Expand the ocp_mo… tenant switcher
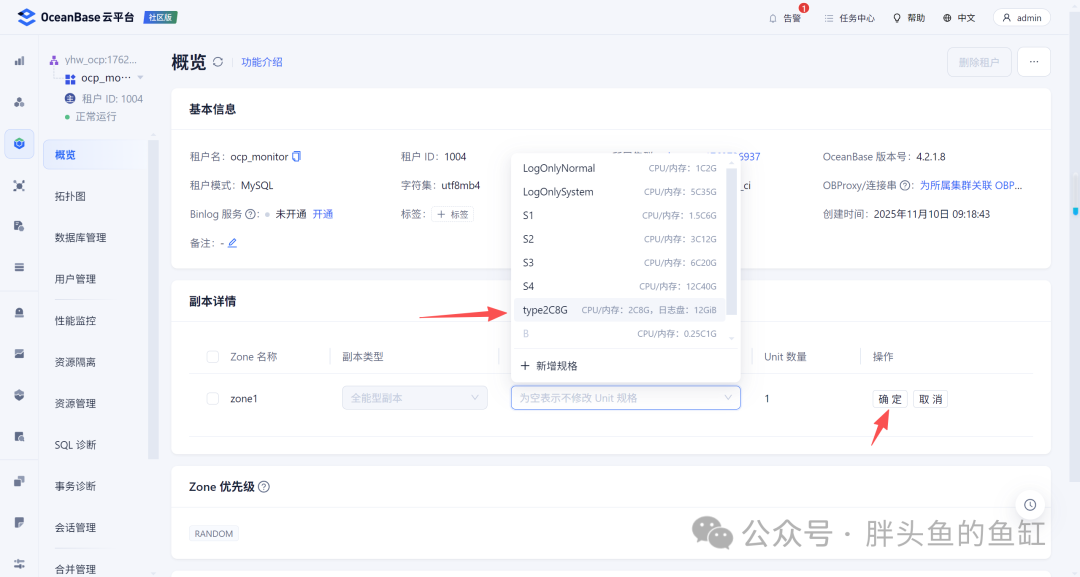The height and width of the screenshot is (577, 1080). tap(140, 78)
